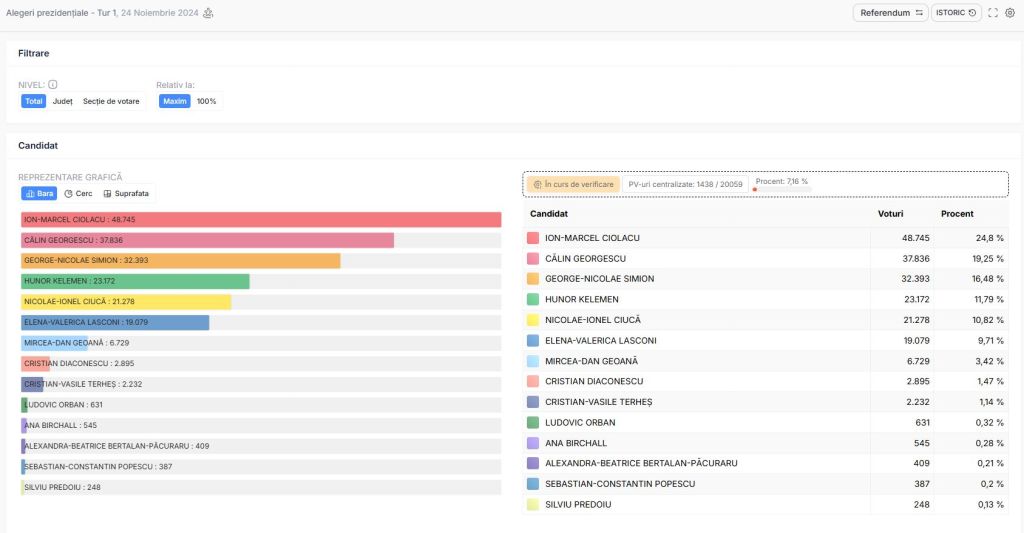Switch relative scale to 100%

(x=206, y=101)
